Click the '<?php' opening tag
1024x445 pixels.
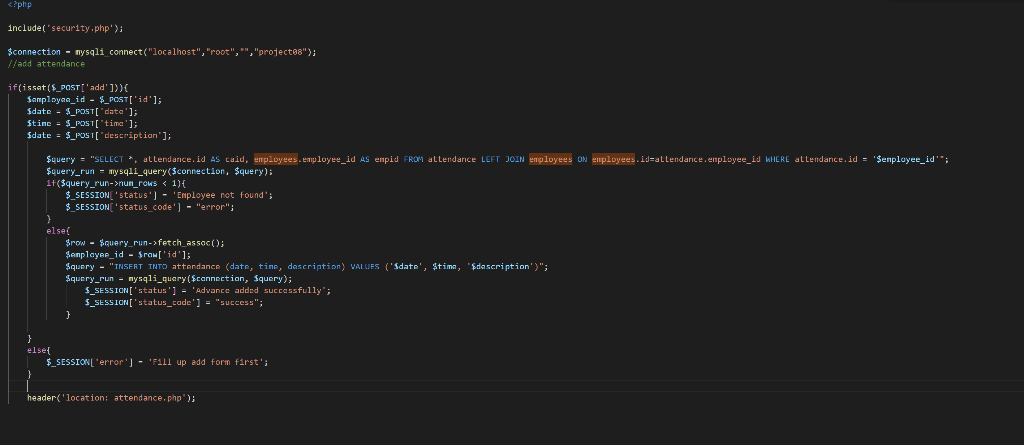[19, 5]
